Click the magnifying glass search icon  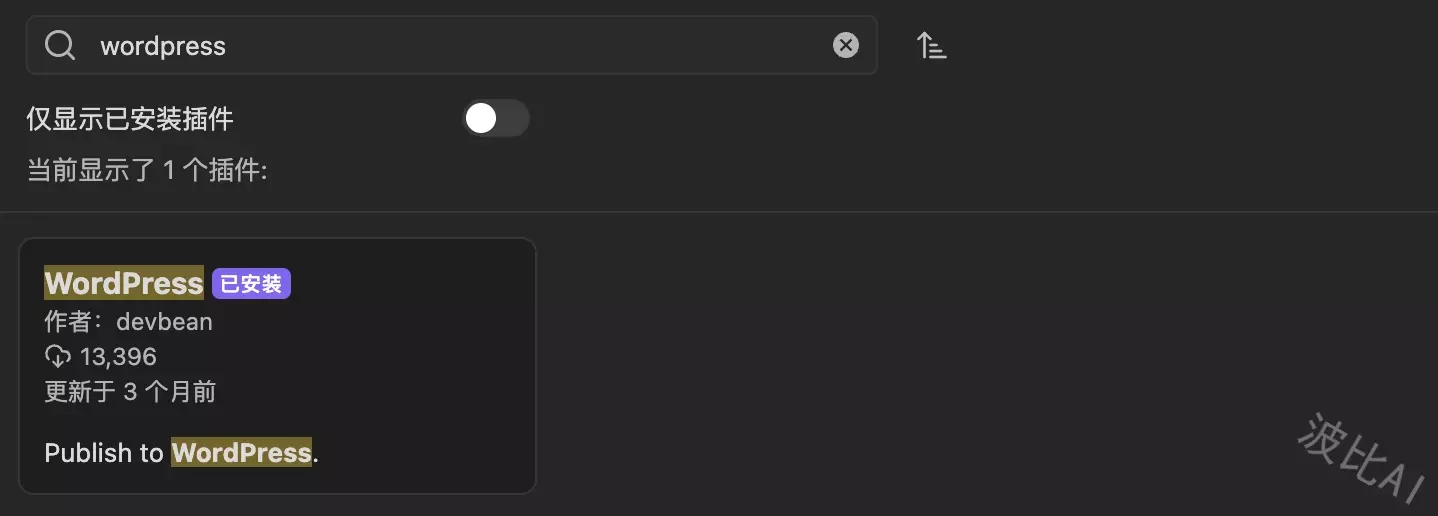click(60, 45)
